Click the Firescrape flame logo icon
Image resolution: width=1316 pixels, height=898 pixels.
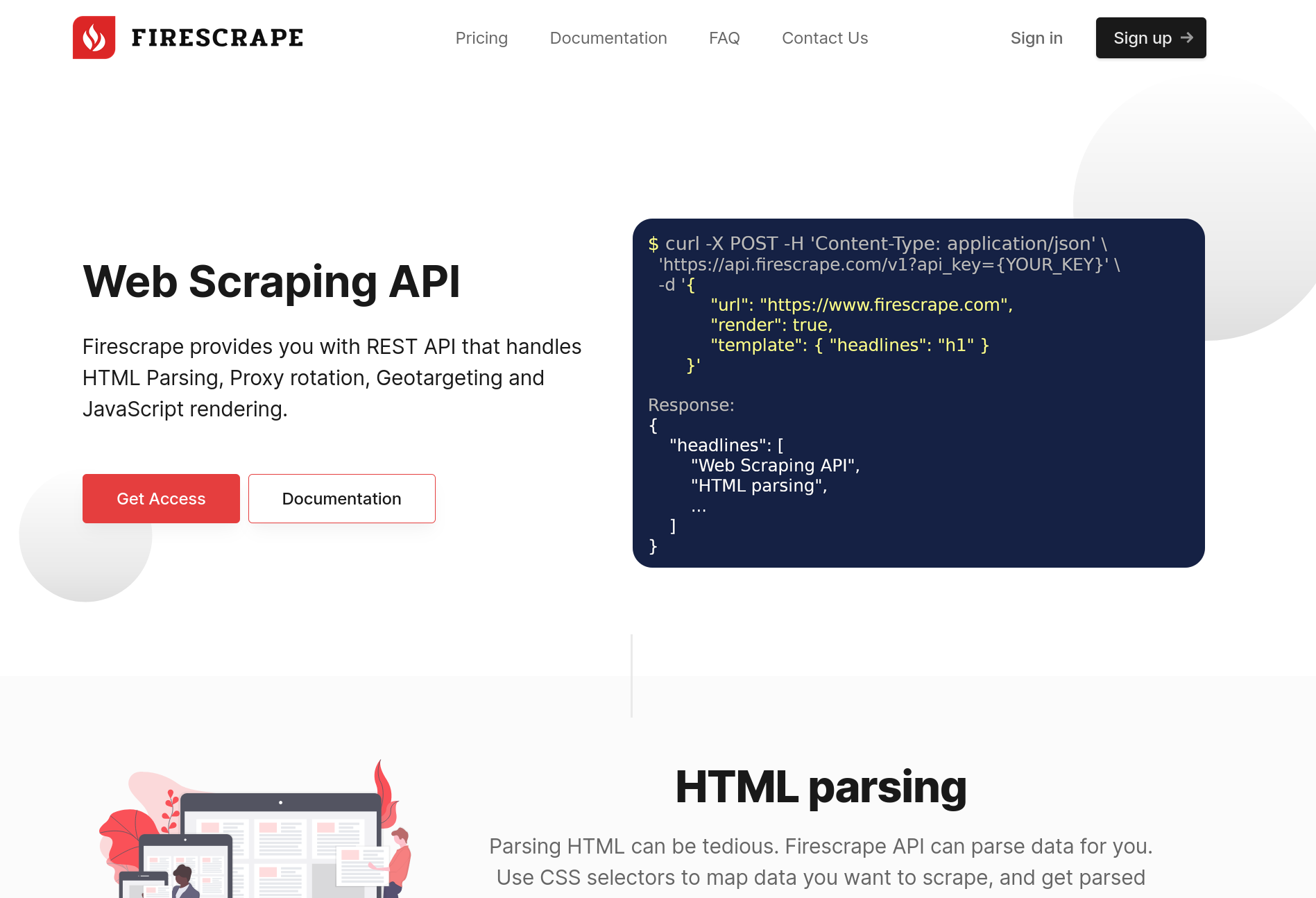point(94,37)
